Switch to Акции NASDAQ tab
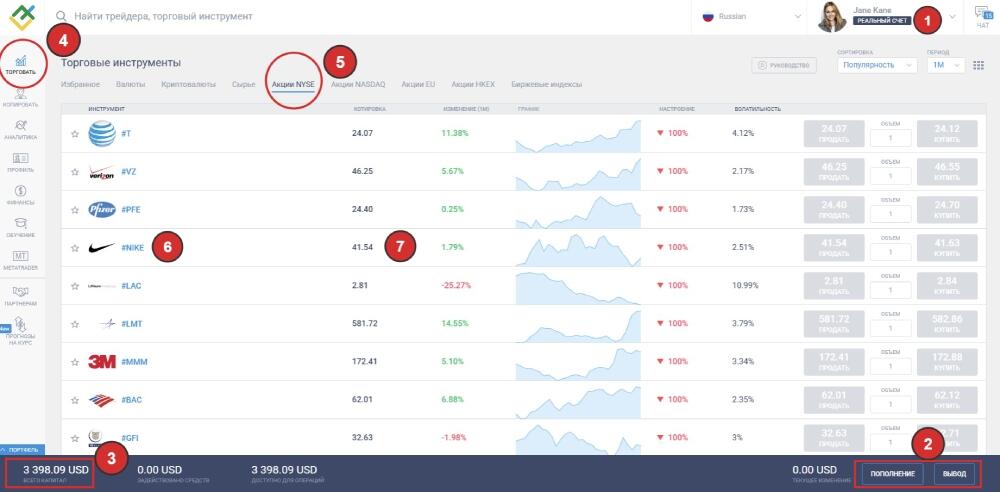The image size is (1000, 492). point(358,84)
